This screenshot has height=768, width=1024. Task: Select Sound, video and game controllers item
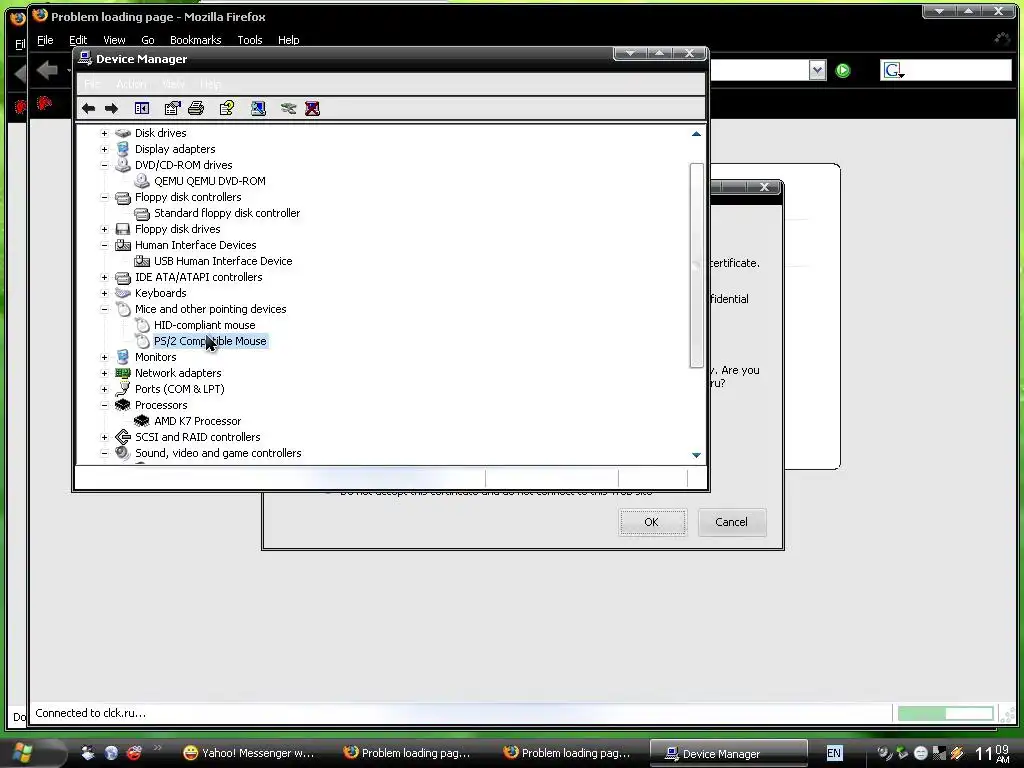(x=218, y=453)
